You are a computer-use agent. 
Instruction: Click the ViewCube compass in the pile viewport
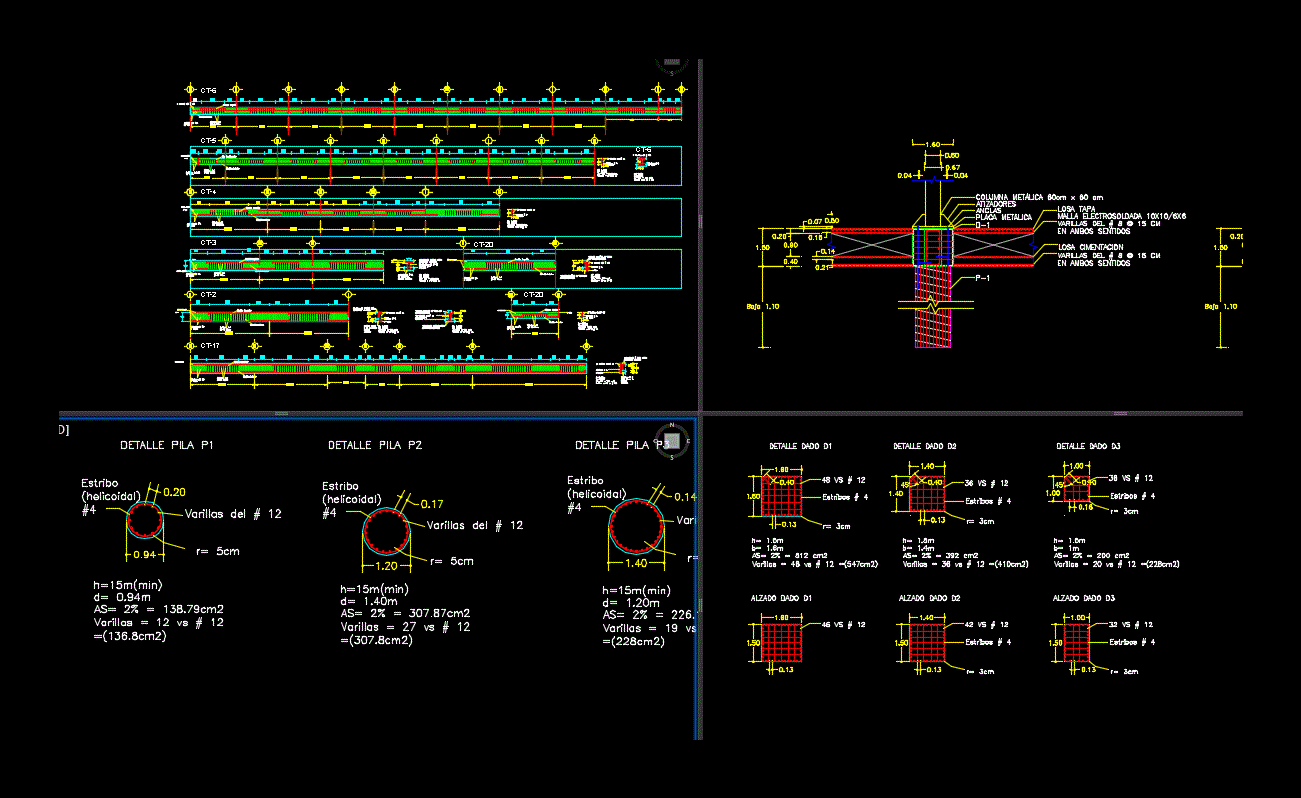click(673, 439)
